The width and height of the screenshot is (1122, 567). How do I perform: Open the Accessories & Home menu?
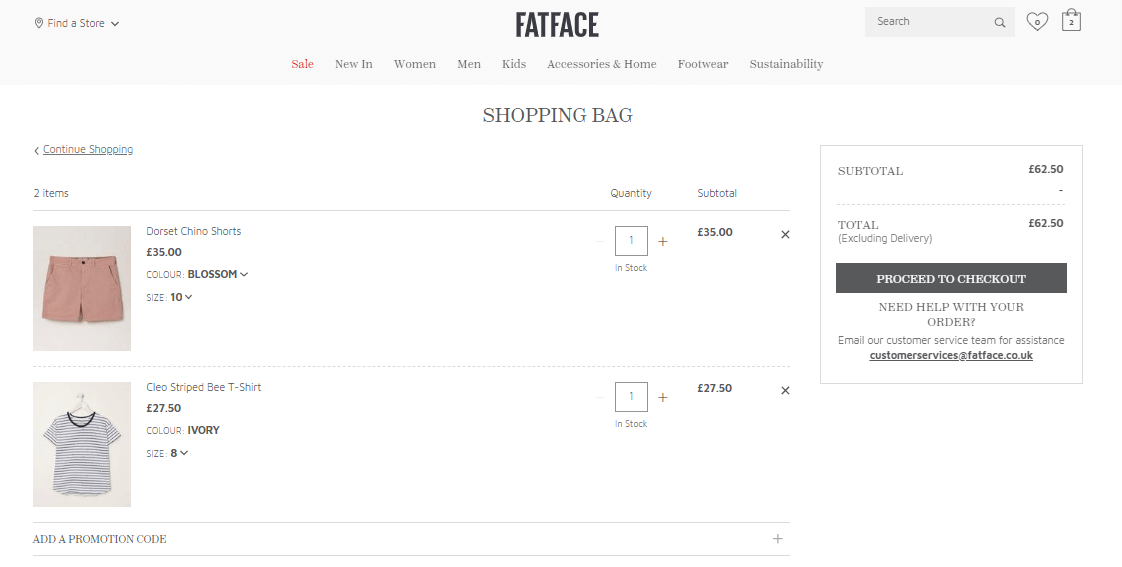[x=602, y=64]
